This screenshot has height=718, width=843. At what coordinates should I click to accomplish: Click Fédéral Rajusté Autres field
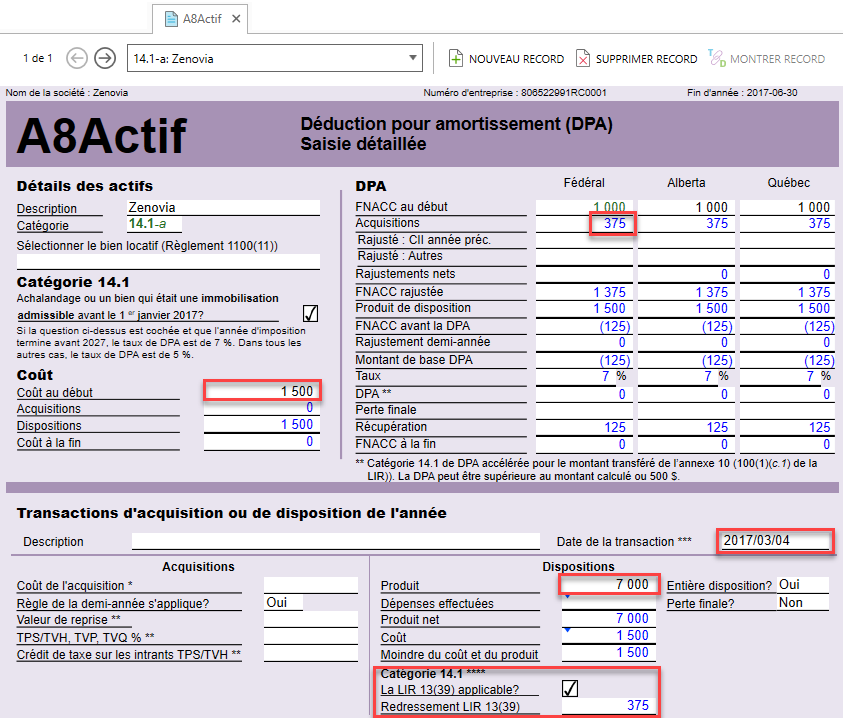584,257
